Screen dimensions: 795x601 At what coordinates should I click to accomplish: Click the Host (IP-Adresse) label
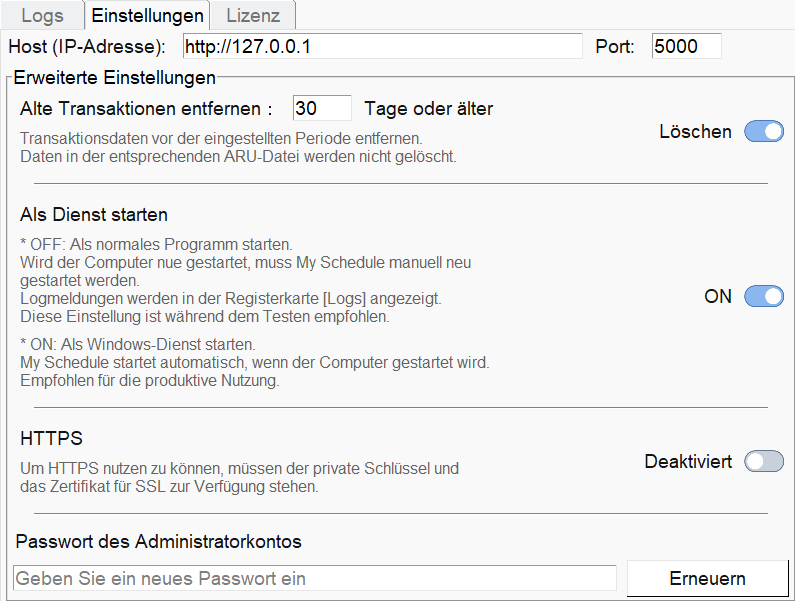click(x=87, y=46)
